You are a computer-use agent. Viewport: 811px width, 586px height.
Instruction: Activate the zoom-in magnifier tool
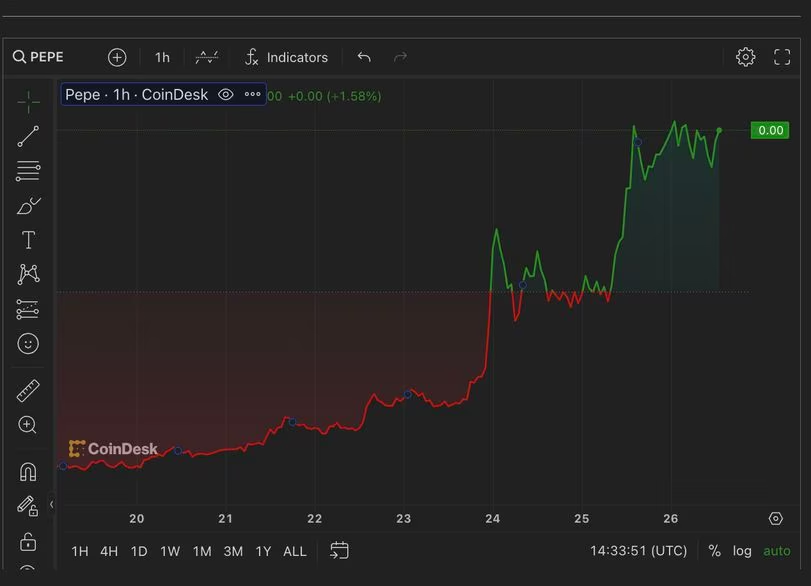pyautogui.click(x=27, y=424)
